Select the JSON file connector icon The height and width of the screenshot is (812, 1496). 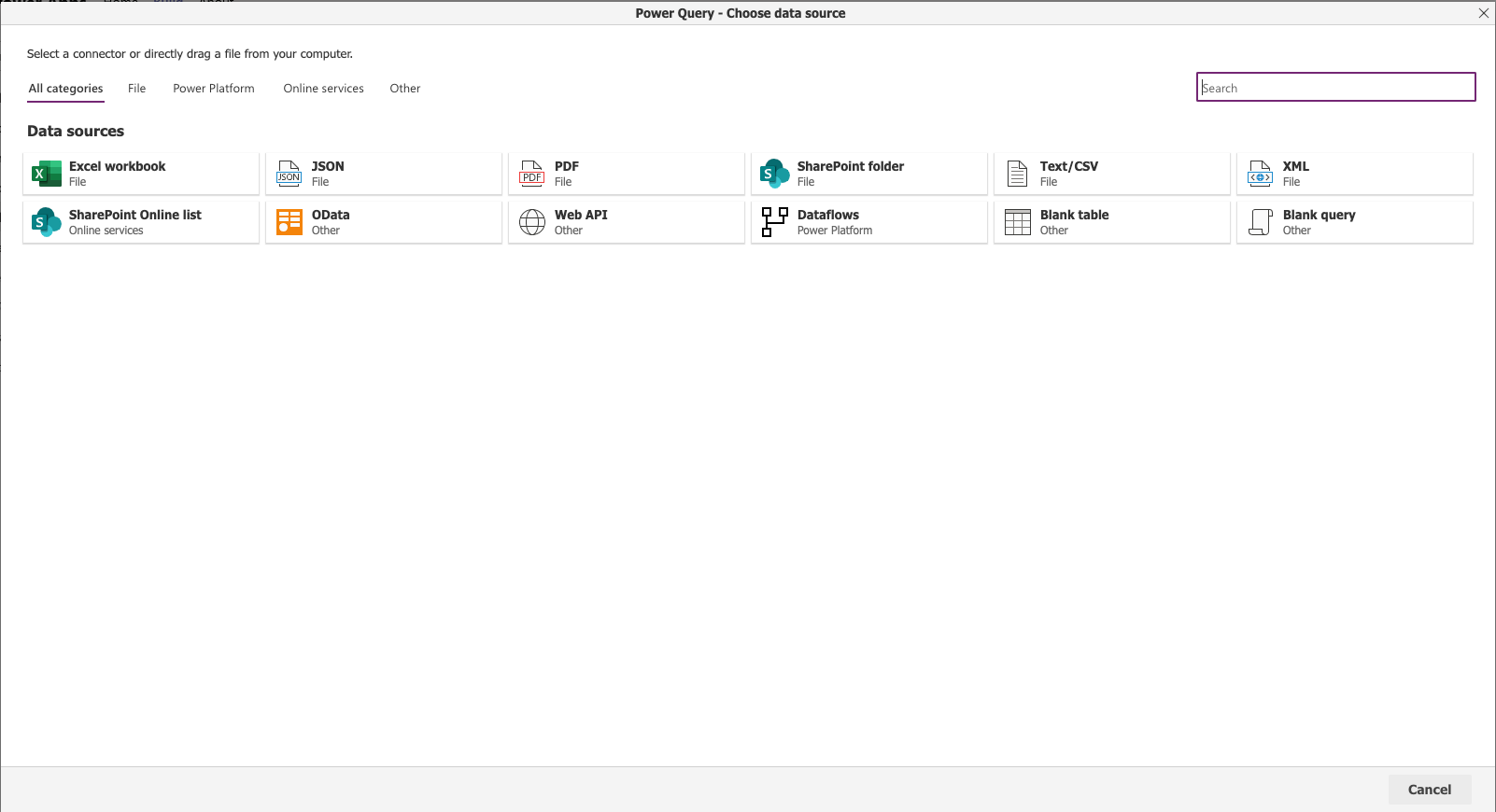click(289, 174)
